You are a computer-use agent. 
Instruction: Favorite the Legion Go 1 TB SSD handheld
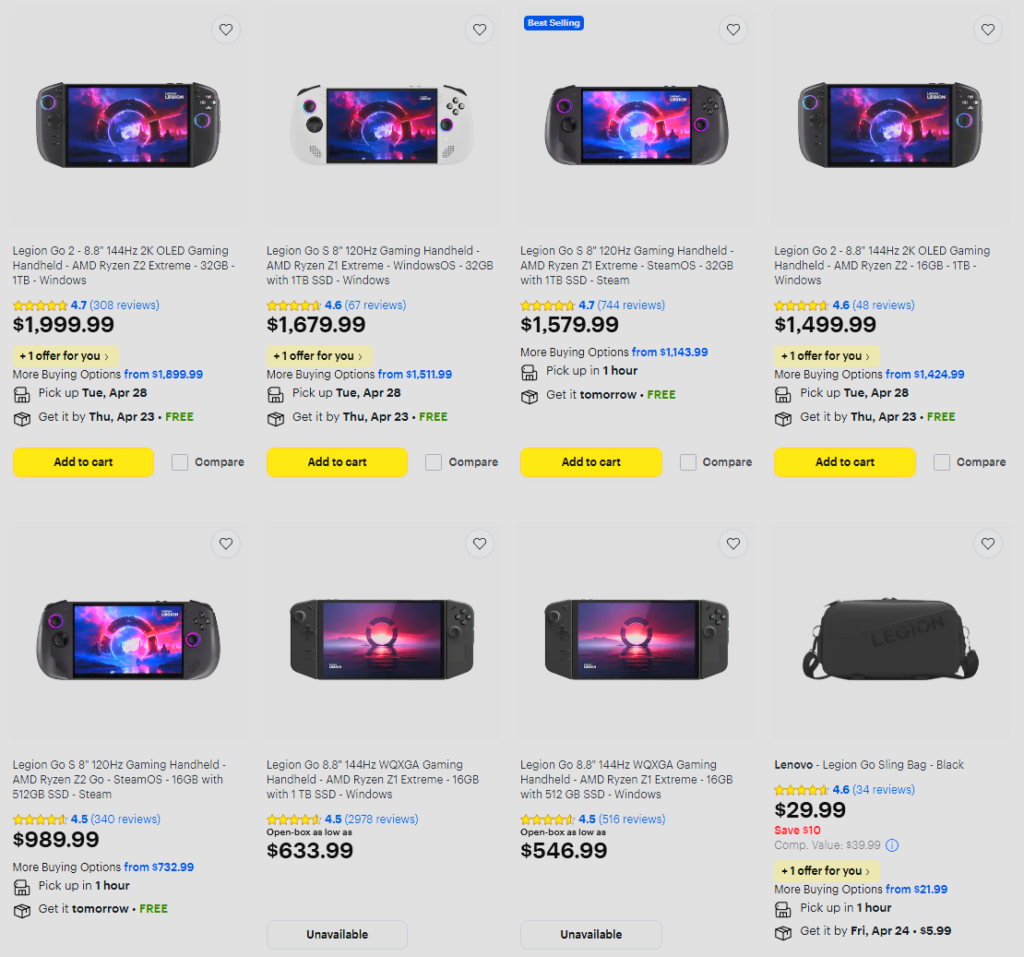click(x=480, y=544)
